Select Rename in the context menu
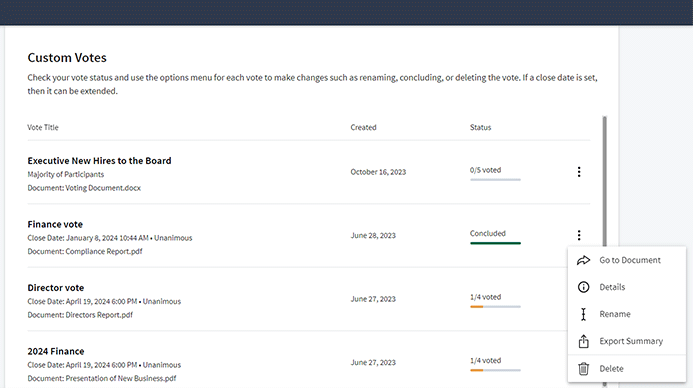This screenshot has width=693, height=388. pyautogui.click(x=627, y=314)
